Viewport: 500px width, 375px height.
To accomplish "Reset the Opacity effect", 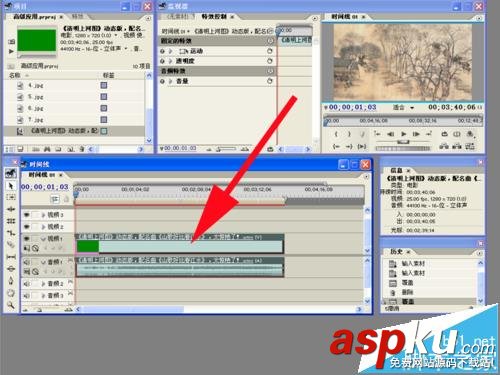I will (x=270, y=61).
